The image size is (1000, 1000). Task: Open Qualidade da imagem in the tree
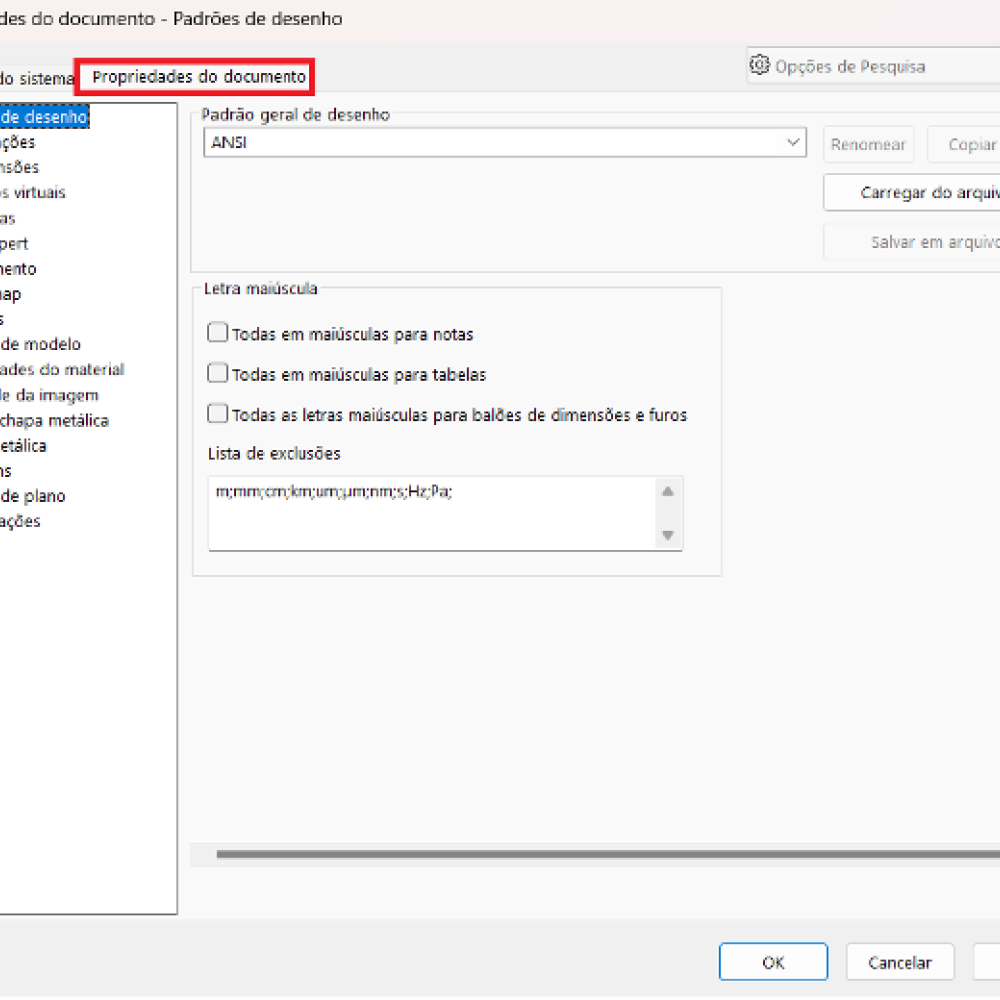click(x=49, y=395)
